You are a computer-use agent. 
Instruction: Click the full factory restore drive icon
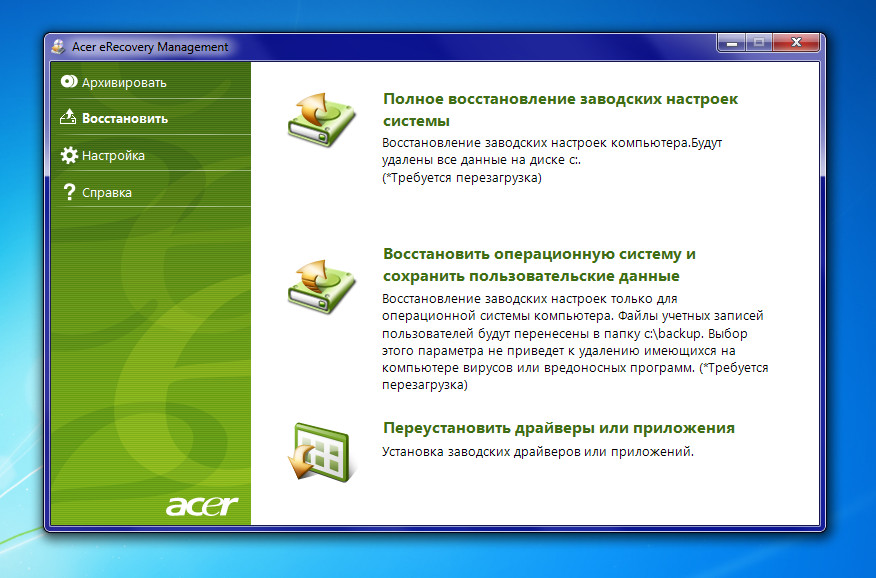(x=321, y=120)
